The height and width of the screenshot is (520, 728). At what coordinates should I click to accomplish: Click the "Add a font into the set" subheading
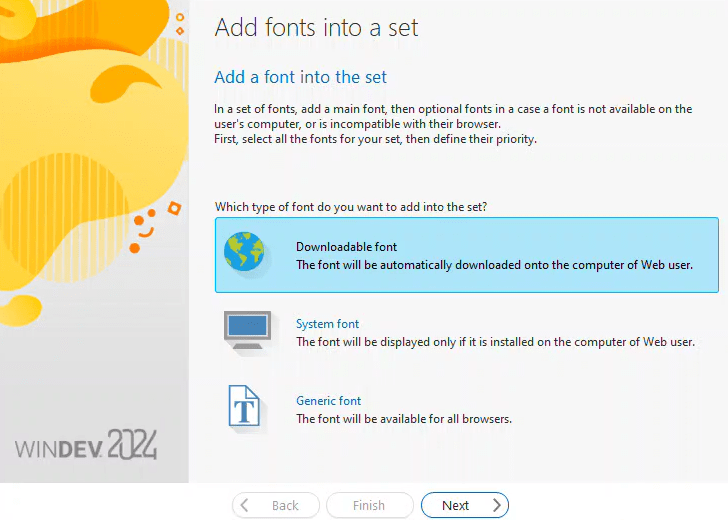pos(301,77)
